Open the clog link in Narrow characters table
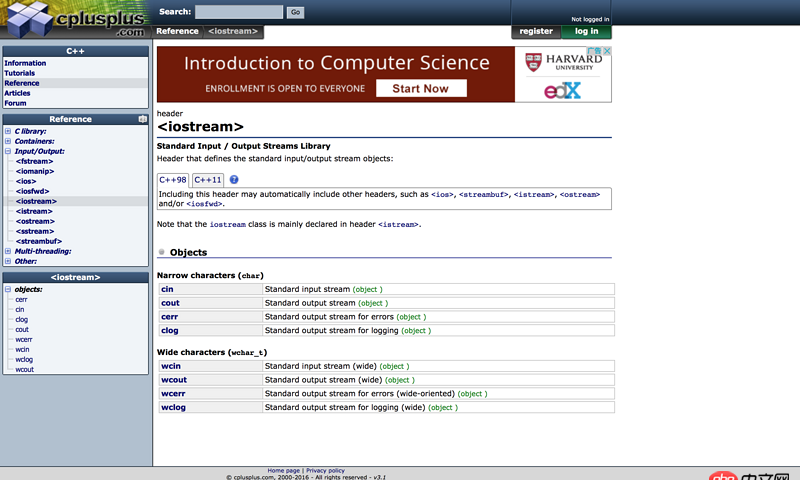800x480 pixels. click(170, 331)
